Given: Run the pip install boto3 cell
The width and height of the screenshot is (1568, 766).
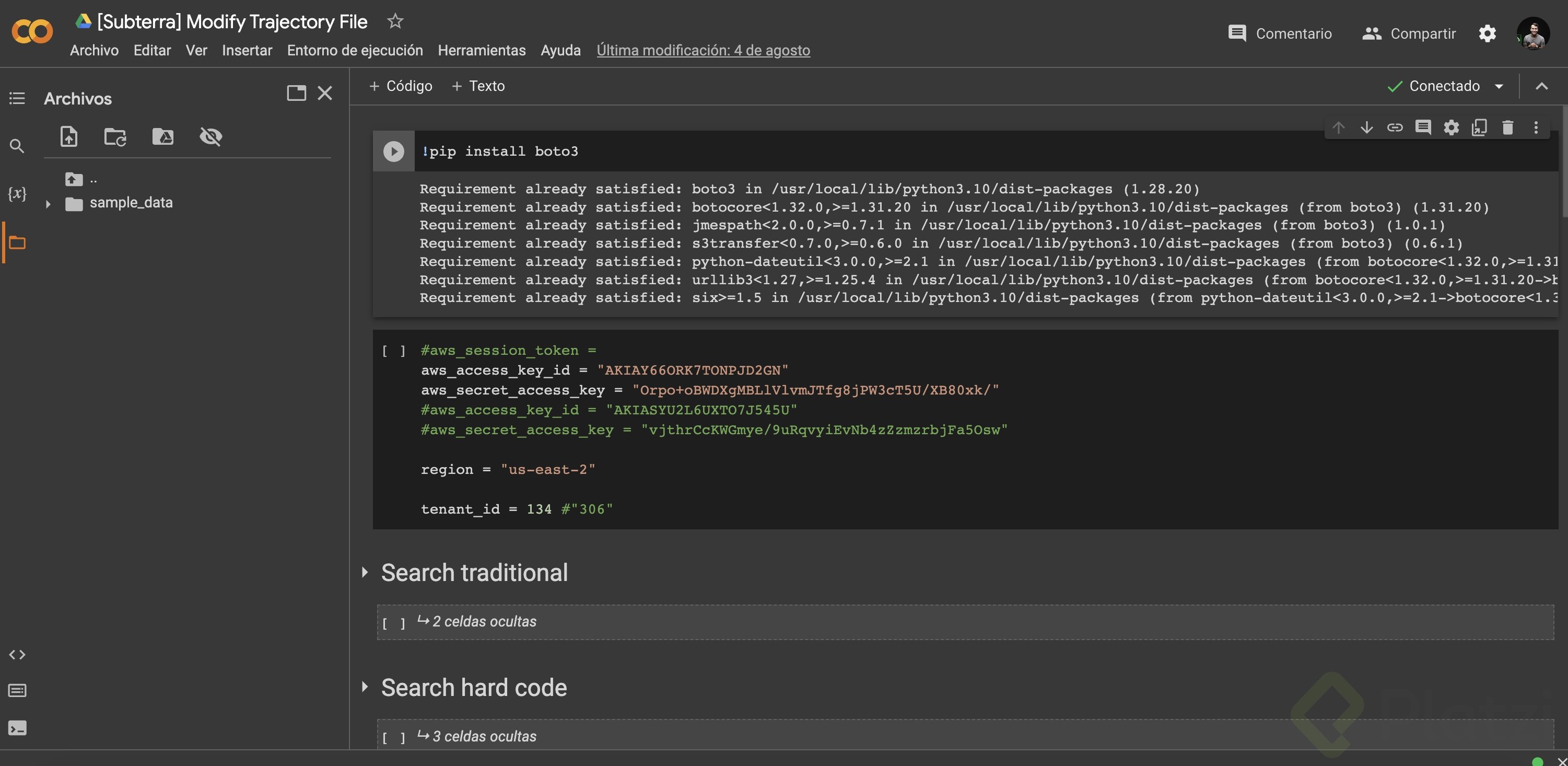Looking at the screenshot, I should 393,151.
